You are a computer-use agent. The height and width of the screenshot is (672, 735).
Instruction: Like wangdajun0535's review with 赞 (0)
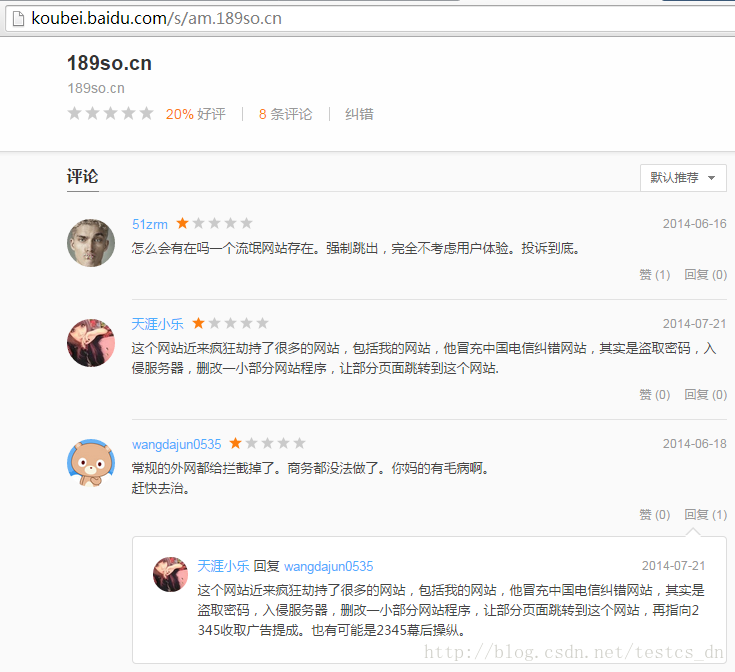(654, 515)
